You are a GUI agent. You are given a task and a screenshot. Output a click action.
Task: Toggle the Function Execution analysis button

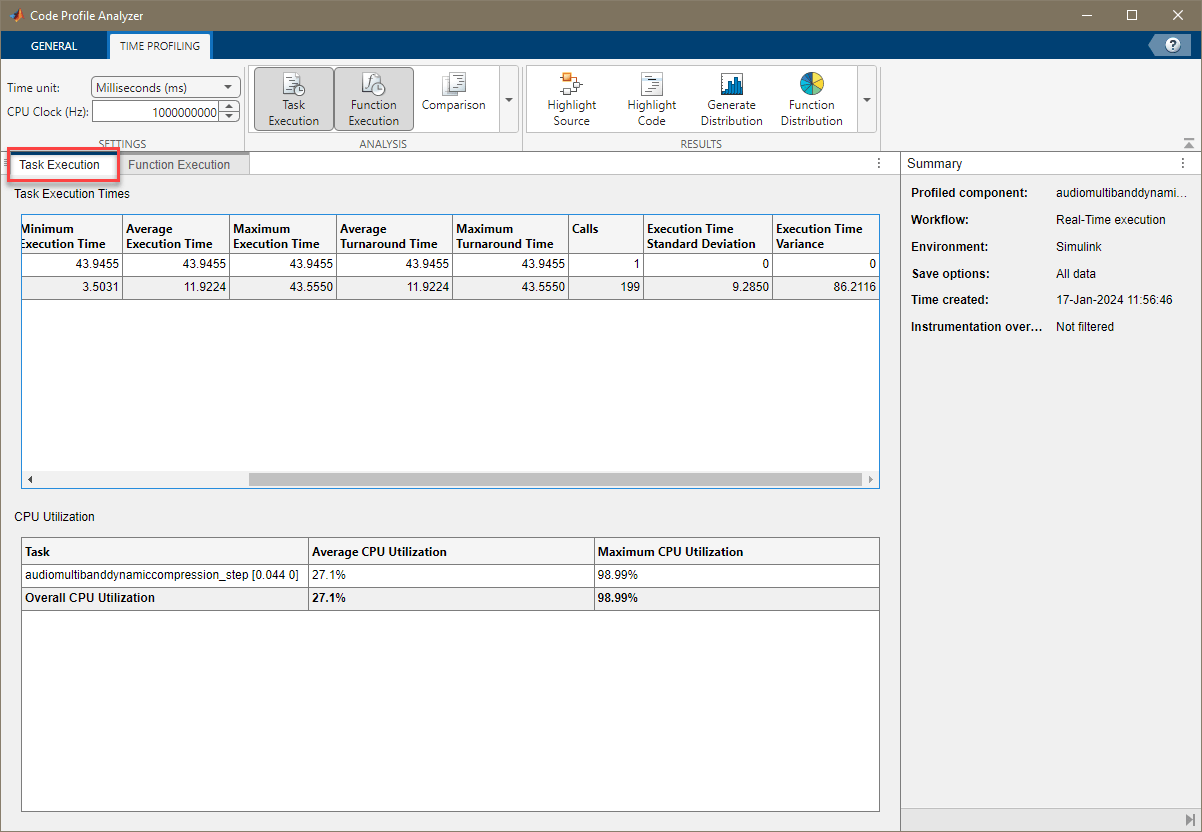[373, 100]
